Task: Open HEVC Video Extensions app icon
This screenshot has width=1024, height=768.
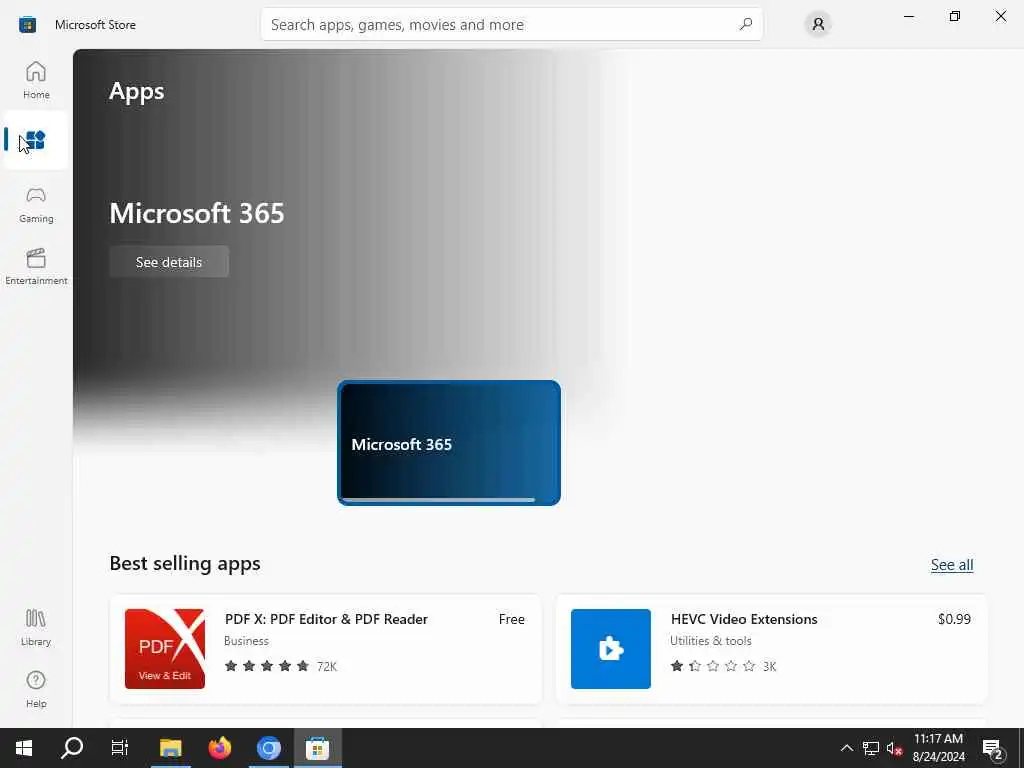Action: [611, 648]
